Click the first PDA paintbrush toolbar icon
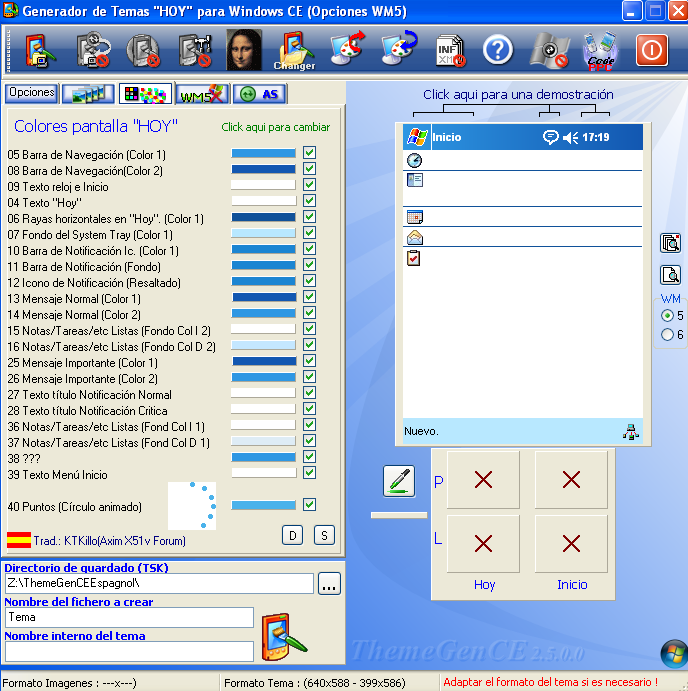Viewport: 688px width, 691px height. coord(41,50)
